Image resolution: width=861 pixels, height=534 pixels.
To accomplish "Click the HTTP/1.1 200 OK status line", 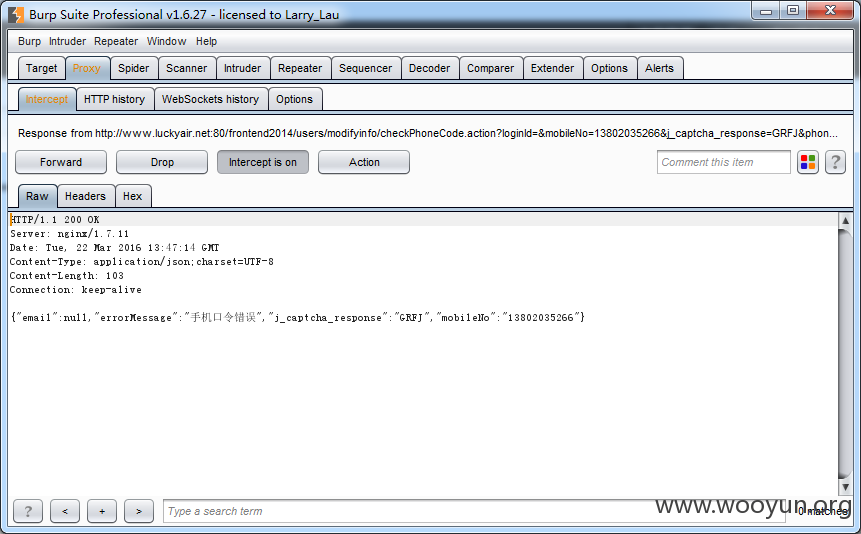I will pos(55,220).
